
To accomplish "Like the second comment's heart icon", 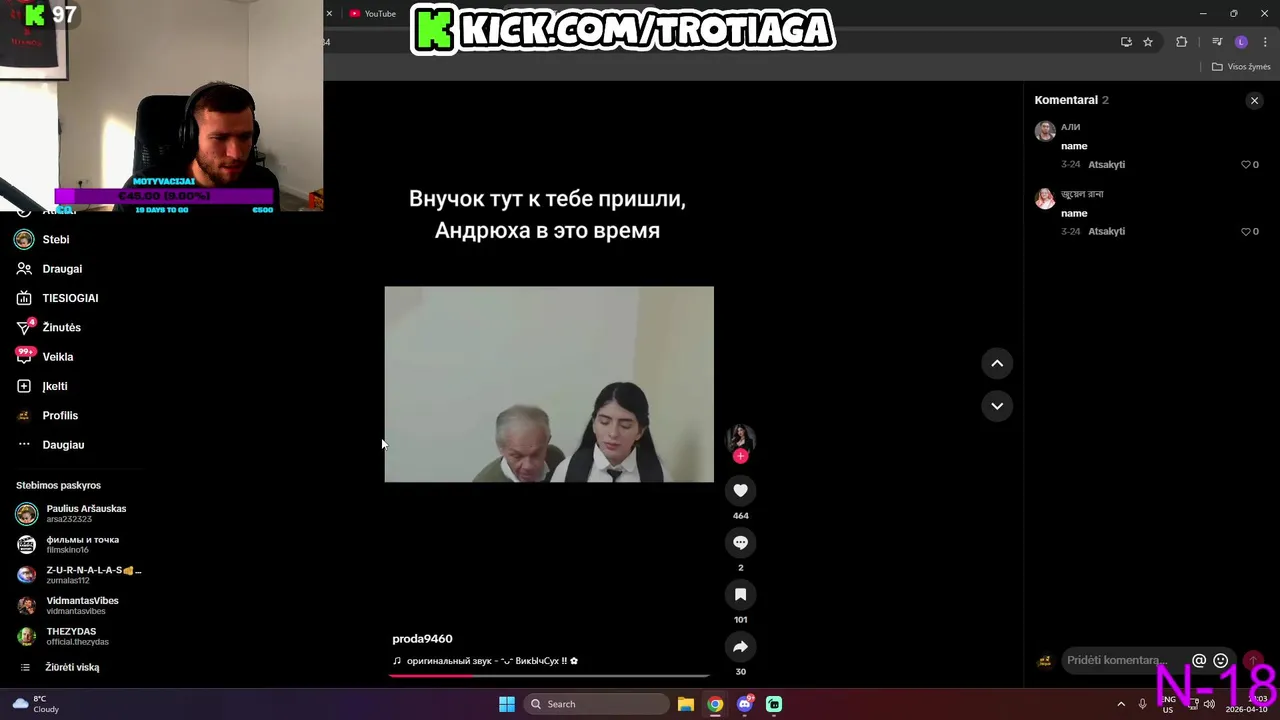I will tap(1246, 231).
